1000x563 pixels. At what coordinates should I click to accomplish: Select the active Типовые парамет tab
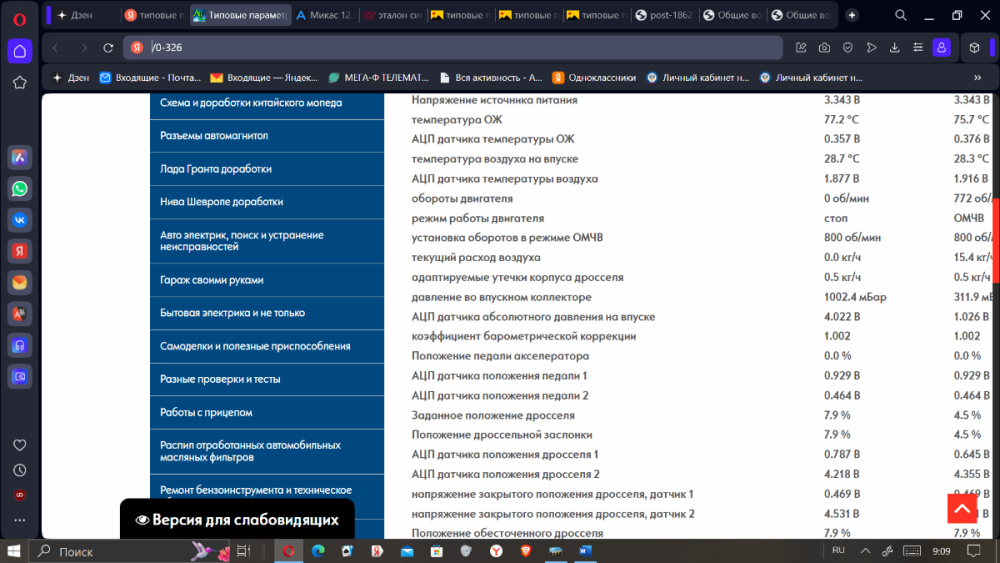(x=241, y=15)
